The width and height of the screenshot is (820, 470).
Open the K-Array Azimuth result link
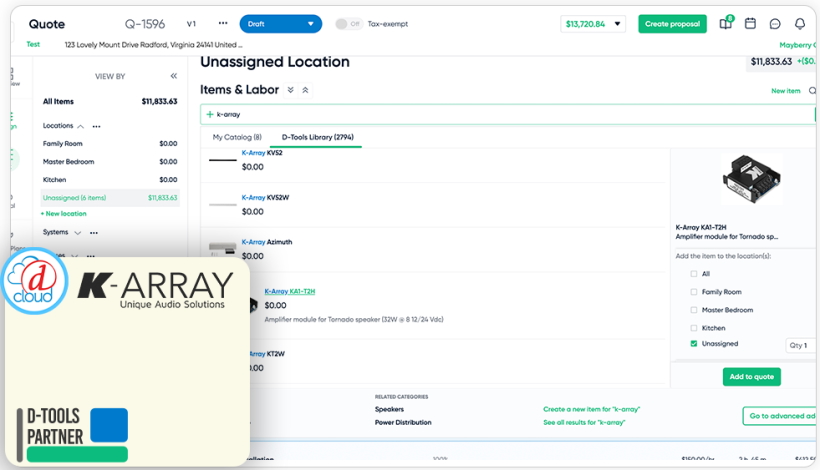pyautogui.click(x=267, y=242)
